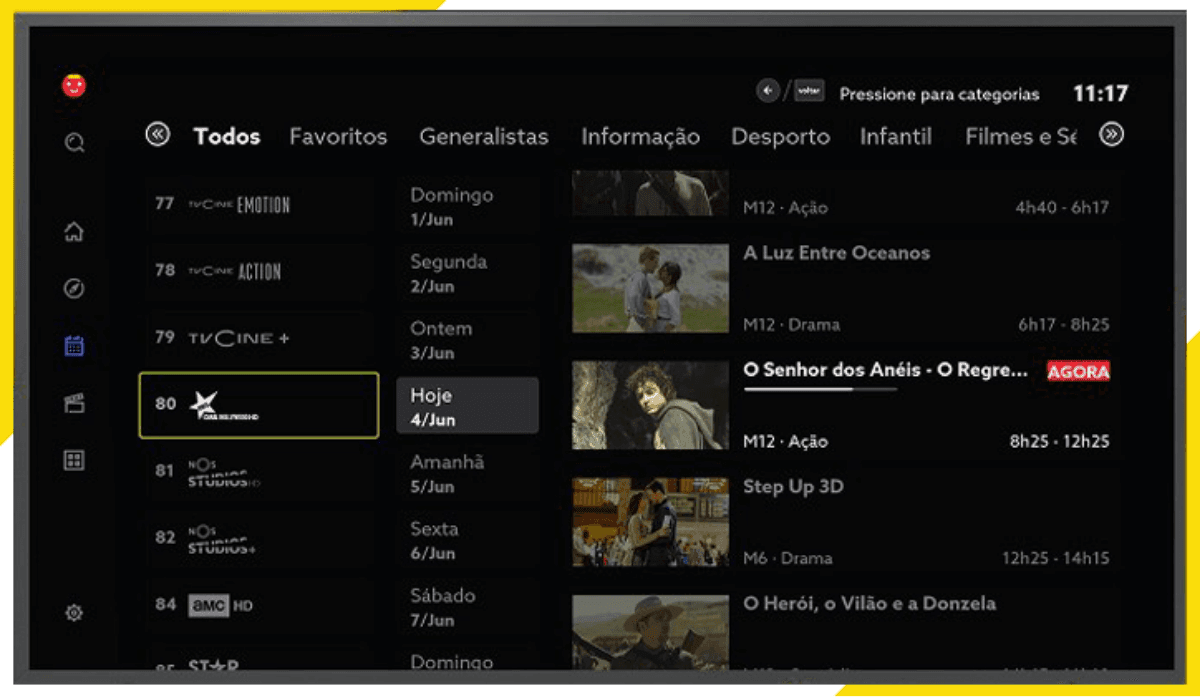Image resolution: width=1200 pixels, height=697 pixels.
Task: Click the back arrow hint icon
Action: tap(768, 91)
